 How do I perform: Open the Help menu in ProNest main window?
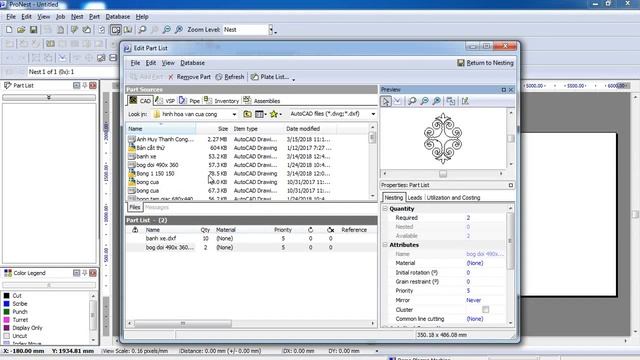point(142,17)
